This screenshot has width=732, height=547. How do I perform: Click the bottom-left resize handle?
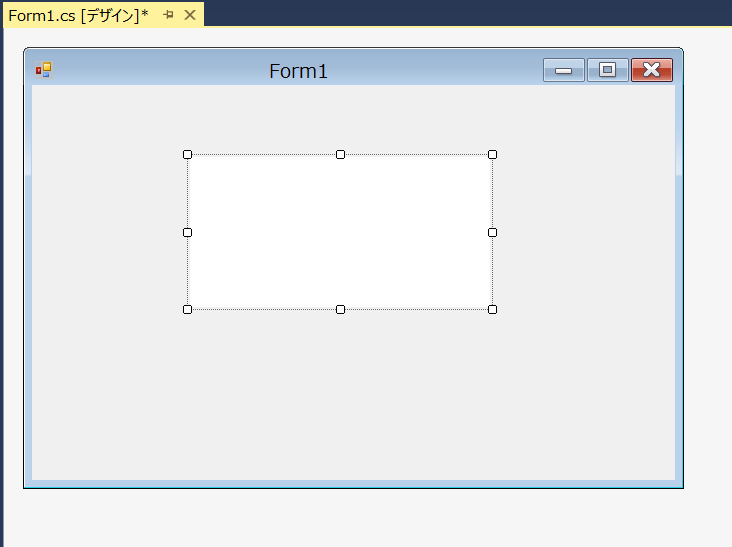point(187,309)
